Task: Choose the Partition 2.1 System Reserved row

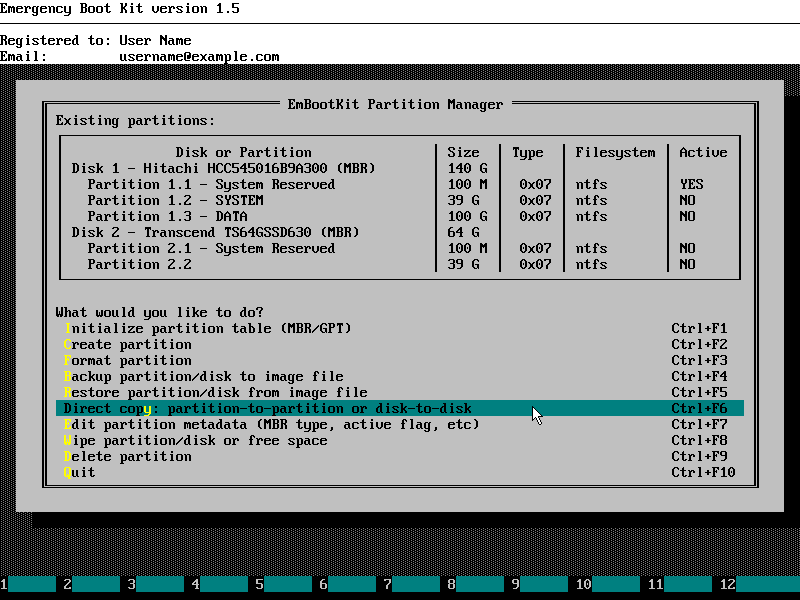Action: point(399,248)
